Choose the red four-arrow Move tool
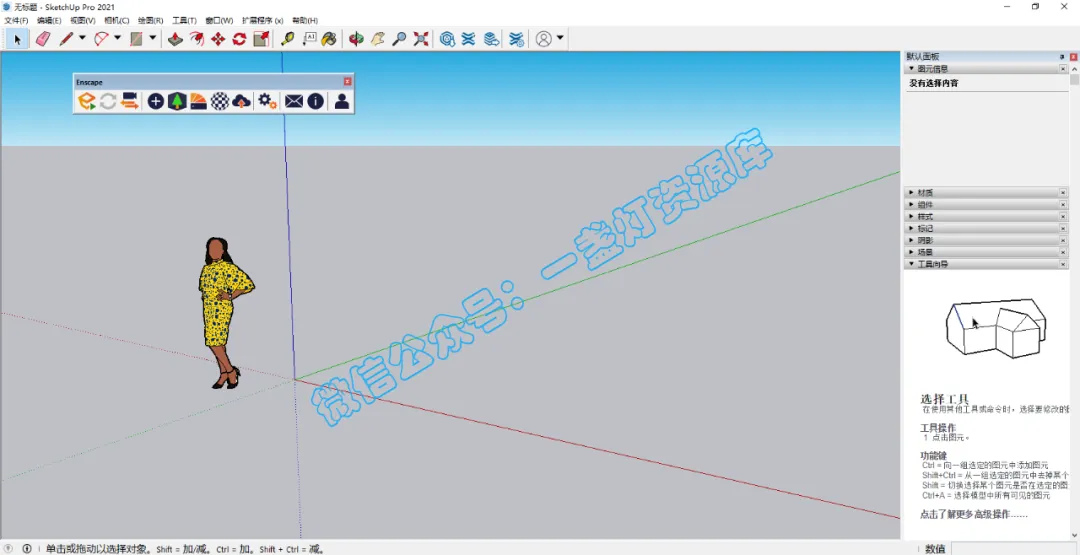1080x555 pixels. click(x=218, y=39)
